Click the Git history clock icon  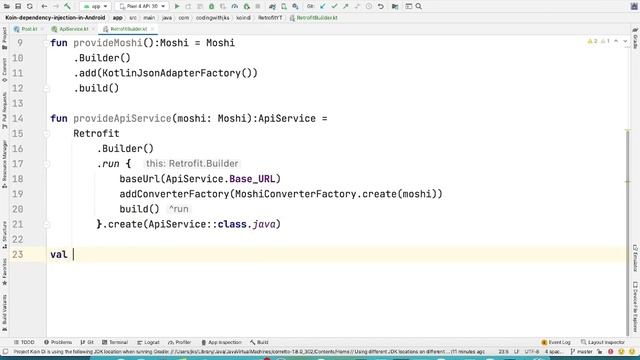click(x=369, y=7)
